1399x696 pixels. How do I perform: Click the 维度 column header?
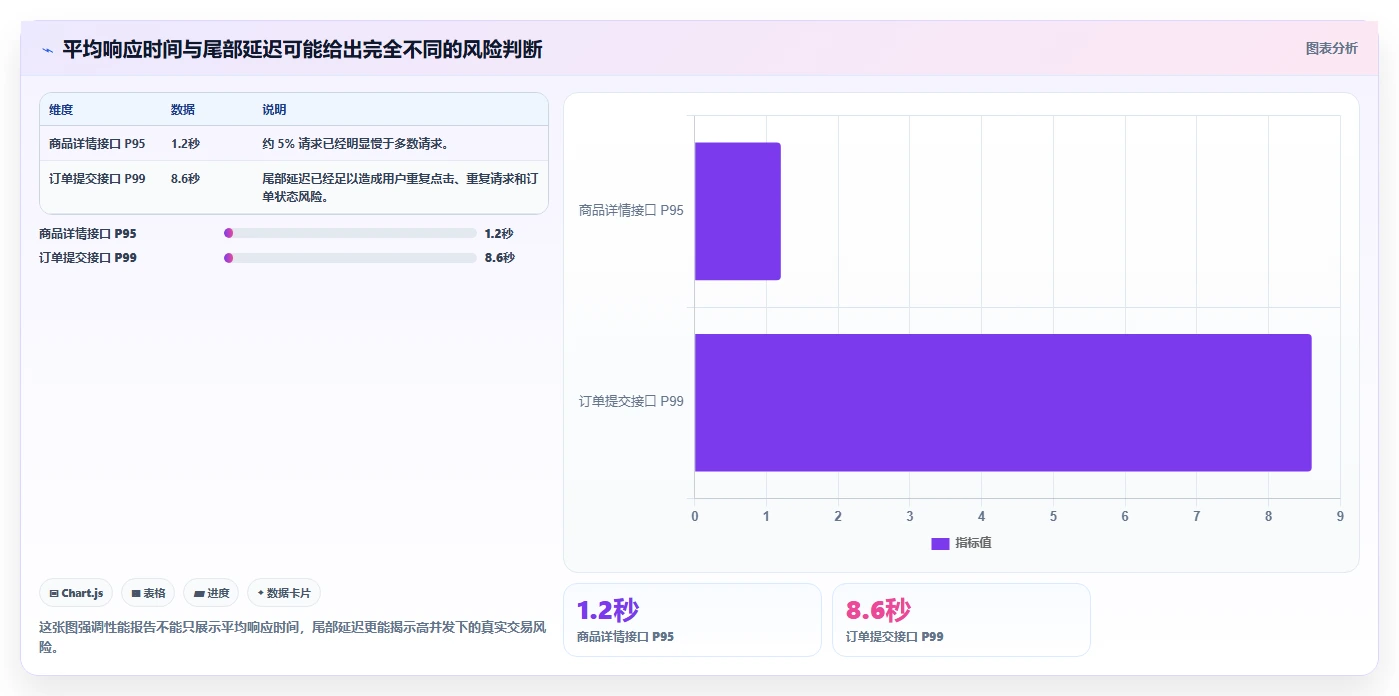(x=61, y=110)
